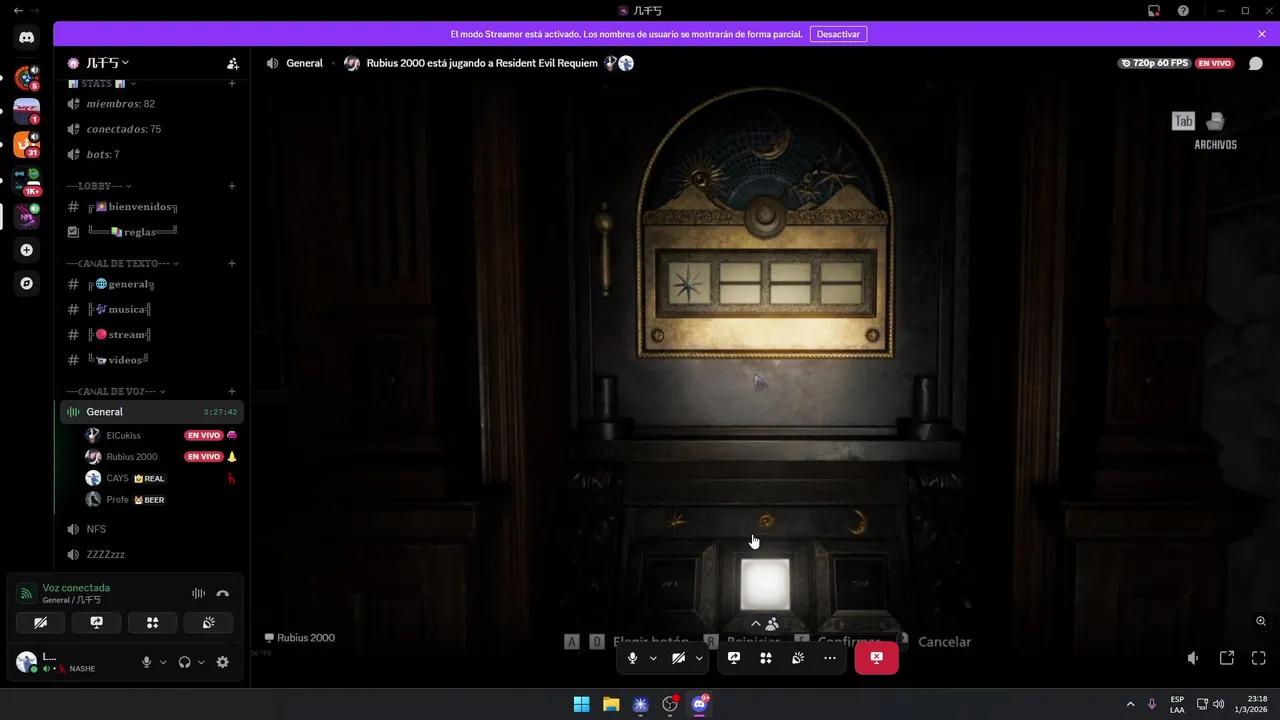Pop out the stream window
Image resolution: width=1280 pixels, height=720 pixels.
pyautogui.click(x=1227, y=658)
